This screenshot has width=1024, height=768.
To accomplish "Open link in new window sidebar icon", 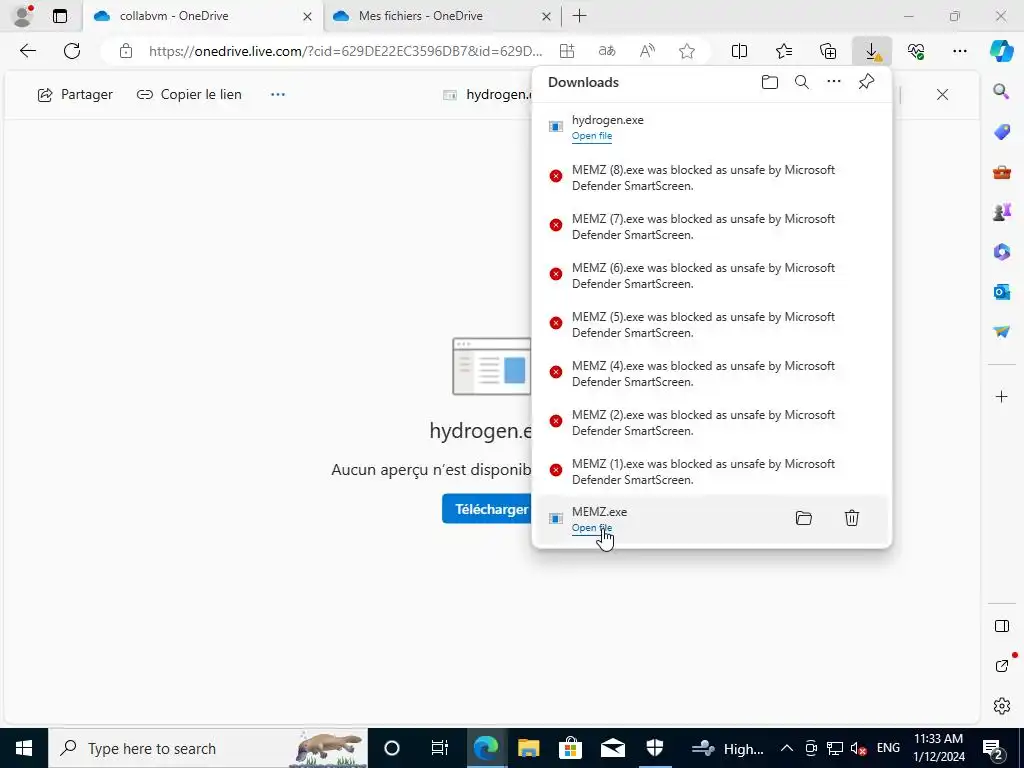I will pyautogui.click(x=1001, y=665).
